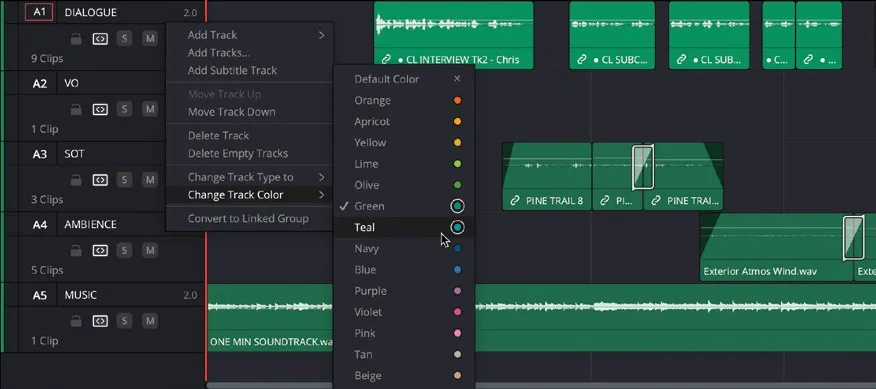Viewport: 876px width, 389px height.
Task: Lock the A3 SOT track
Action: 76,180
